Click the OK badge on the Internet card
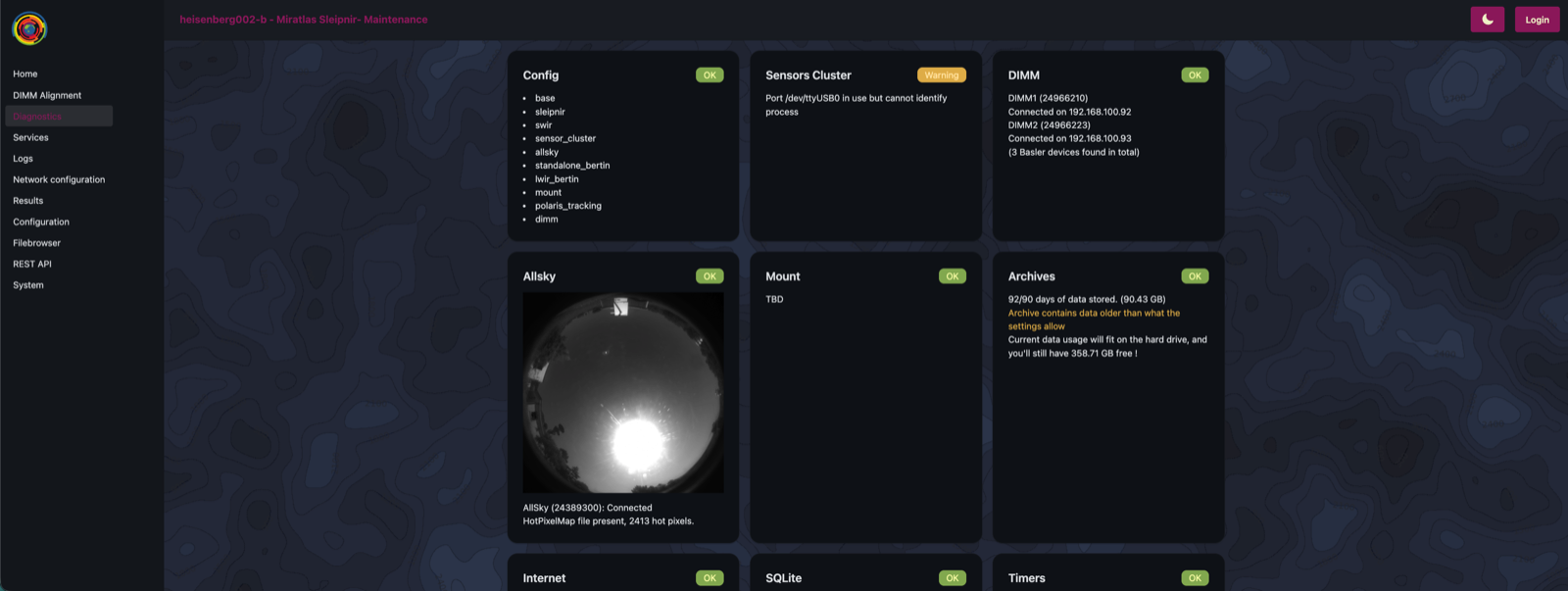This screenshot has width=1568, height=591. pos(710,578)
